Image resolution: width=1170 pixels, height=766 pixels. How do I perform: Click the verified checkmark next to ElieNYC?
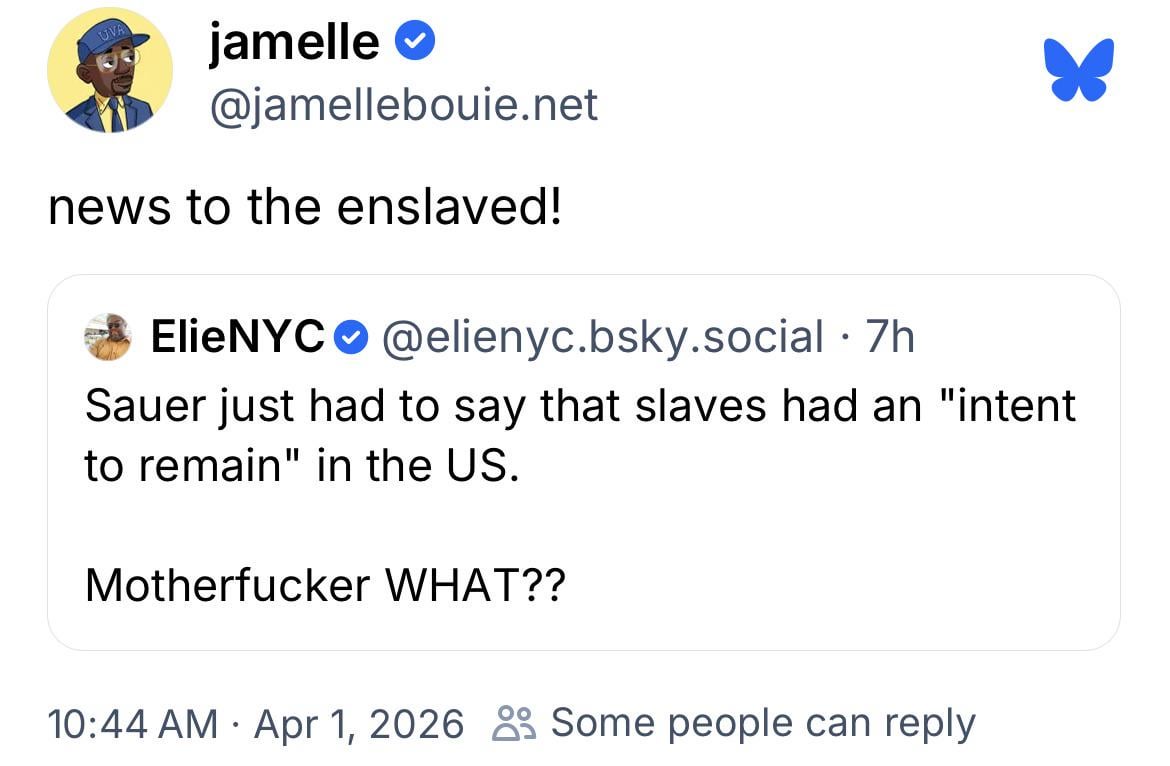[348, 338]
